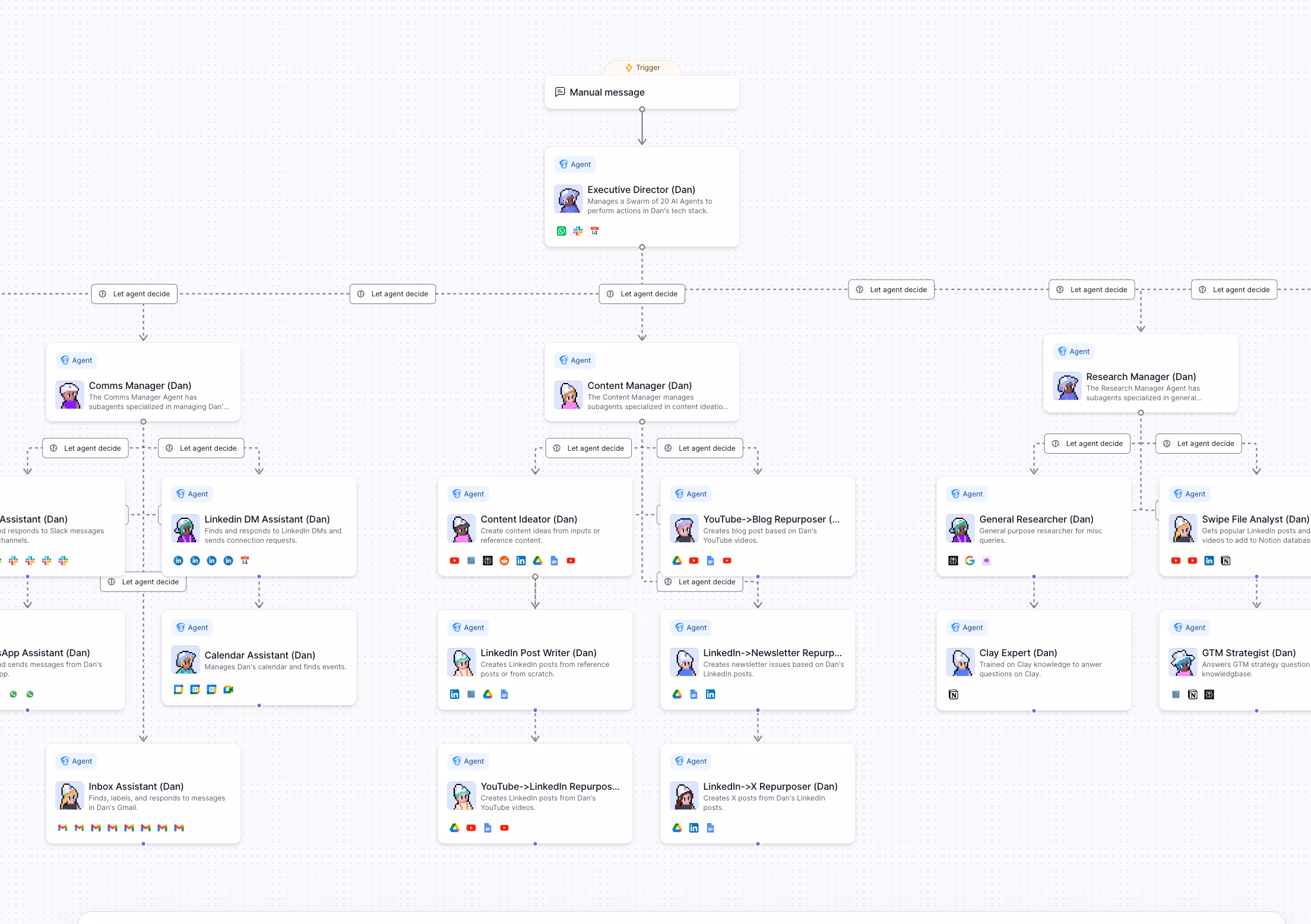Click the LinkedIn icon on Content Ideator card
The width and height of the screenshot is (1311, 924).
[x=521, y=561]
